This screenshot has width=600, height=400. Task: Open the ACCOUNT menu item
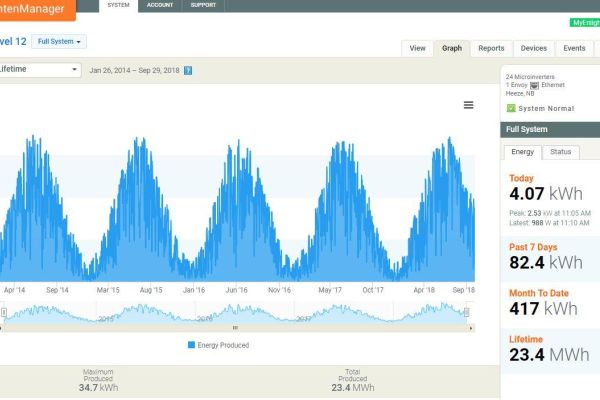(x=159, y=5)
